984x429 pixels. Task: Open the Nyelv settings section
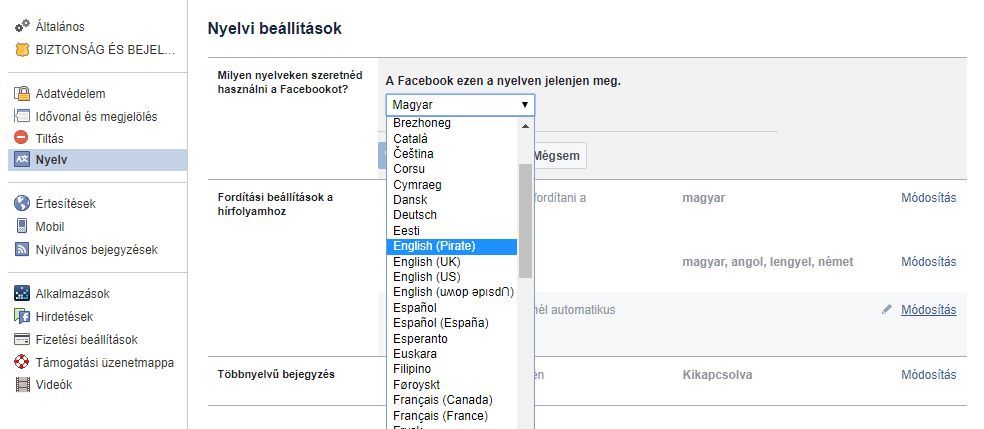point(51,160)
